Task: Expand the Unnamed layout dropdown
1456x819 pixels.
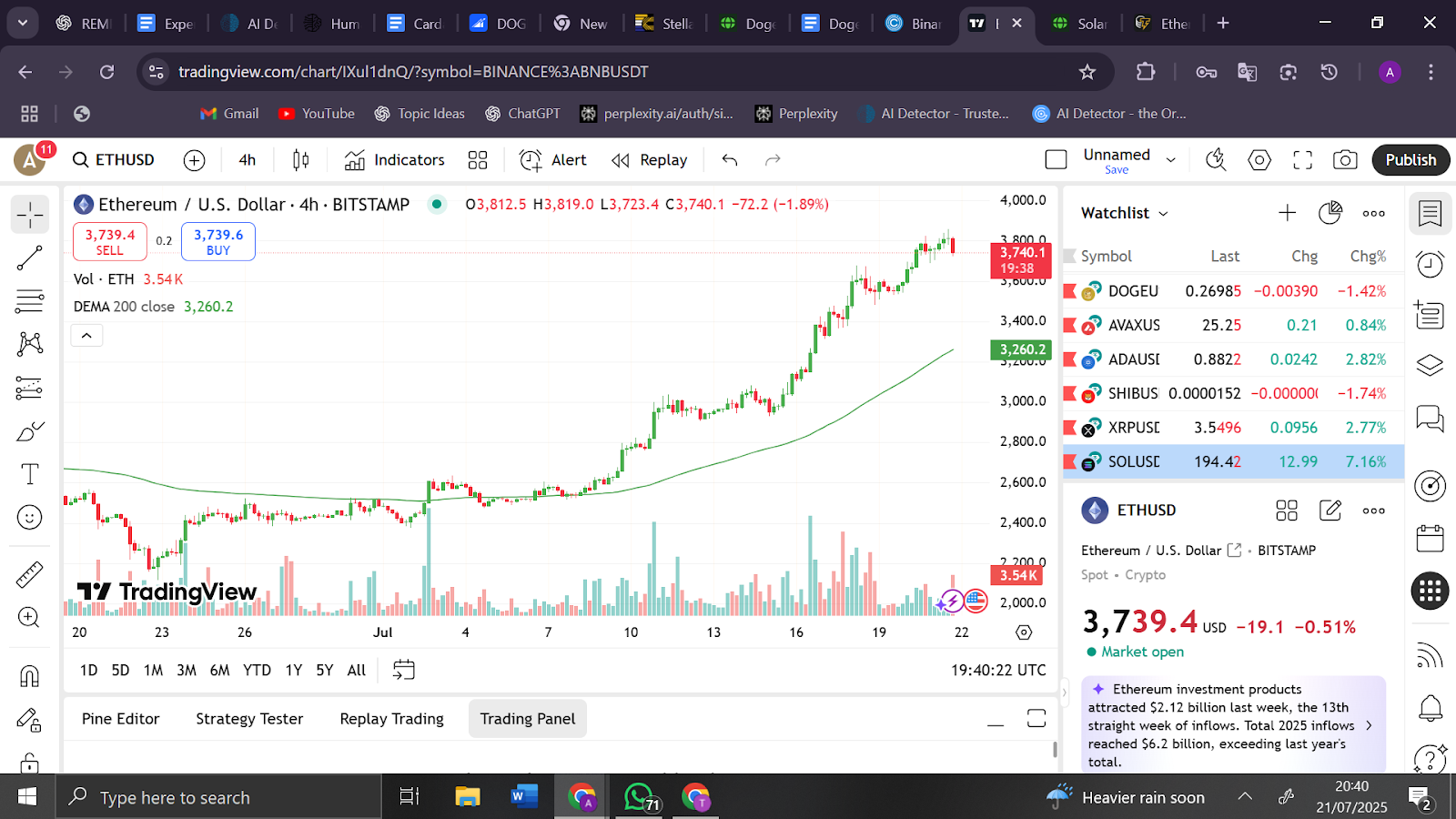Action: tap(1171, 160)
